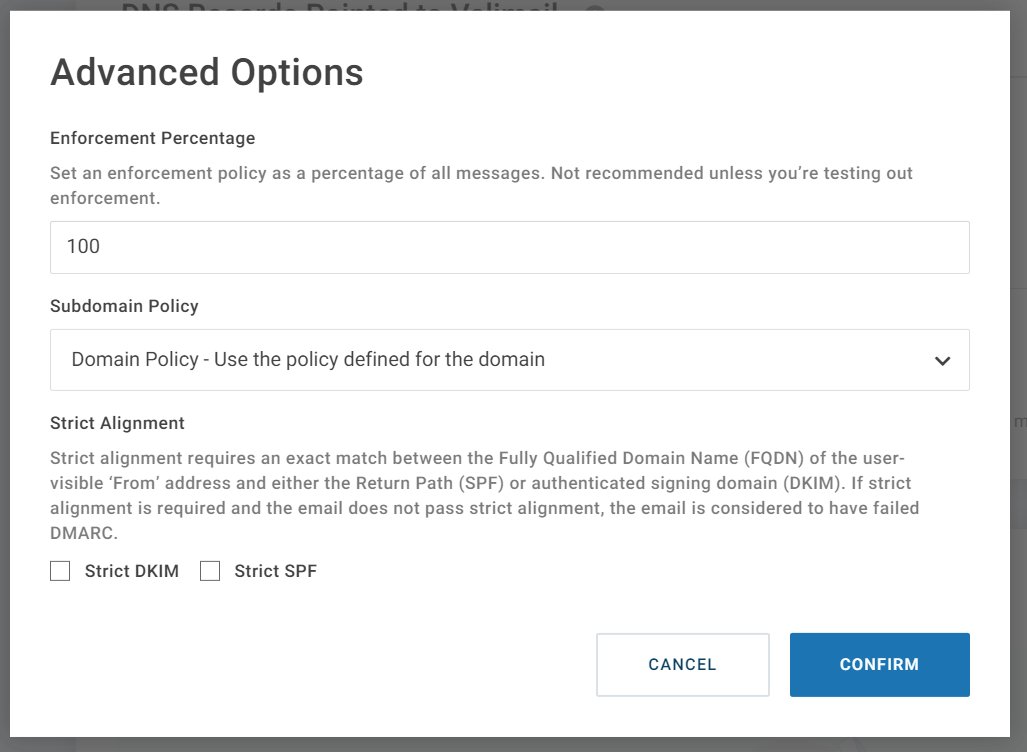Click the enforcement policy description text
This screenshot has width=1027, height=752.
481,185
